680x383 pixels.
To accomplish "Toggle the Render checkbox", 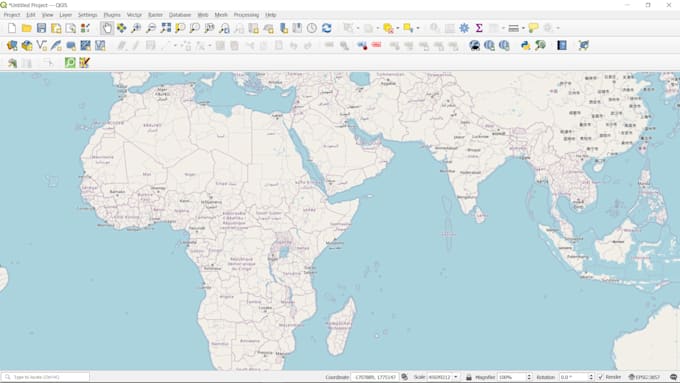I will pos(601,377).
